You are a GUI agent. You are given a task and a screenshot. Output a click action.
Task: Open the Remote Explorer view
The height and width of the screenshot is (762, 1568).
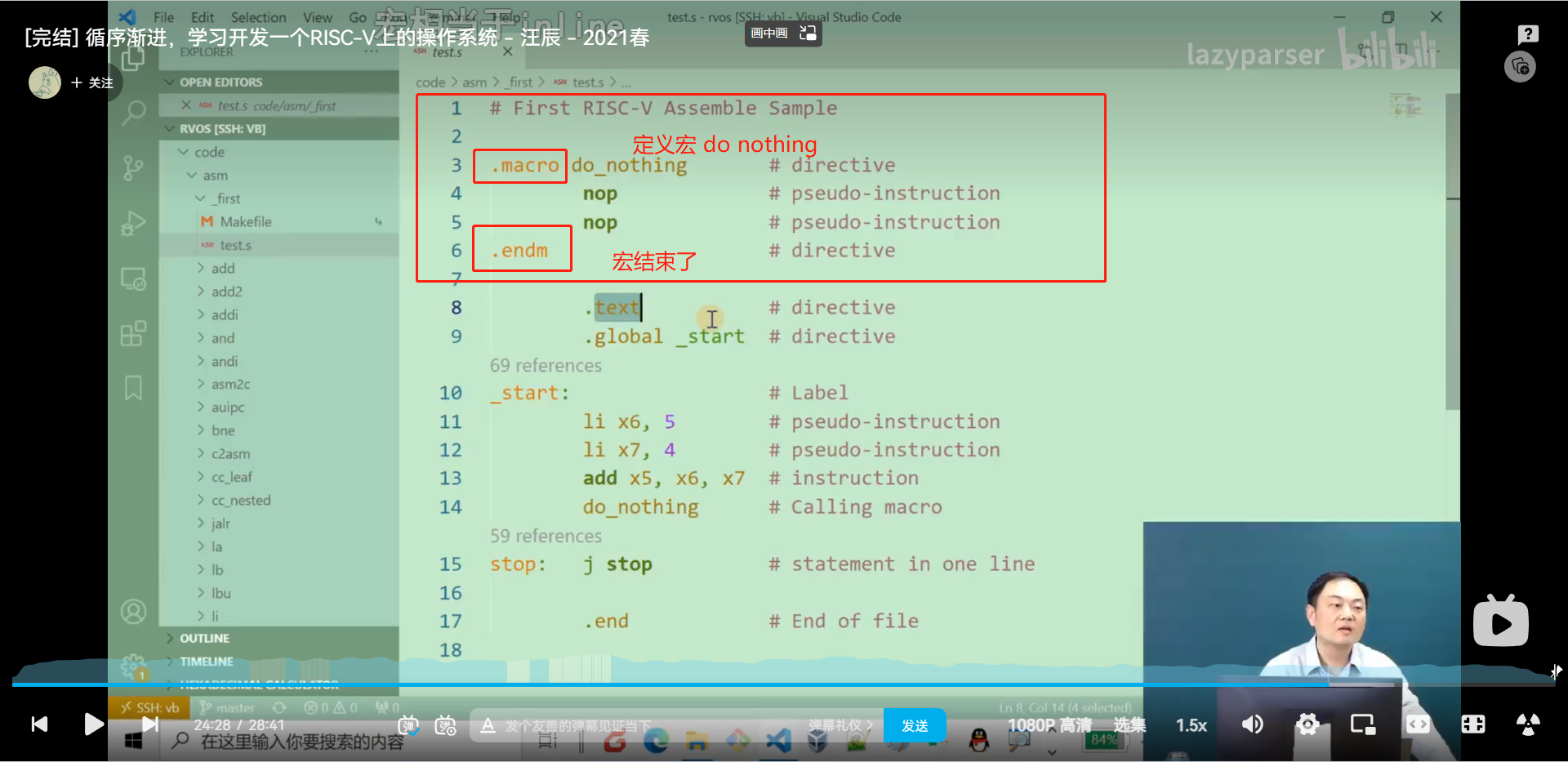click(x=133, y=279)
